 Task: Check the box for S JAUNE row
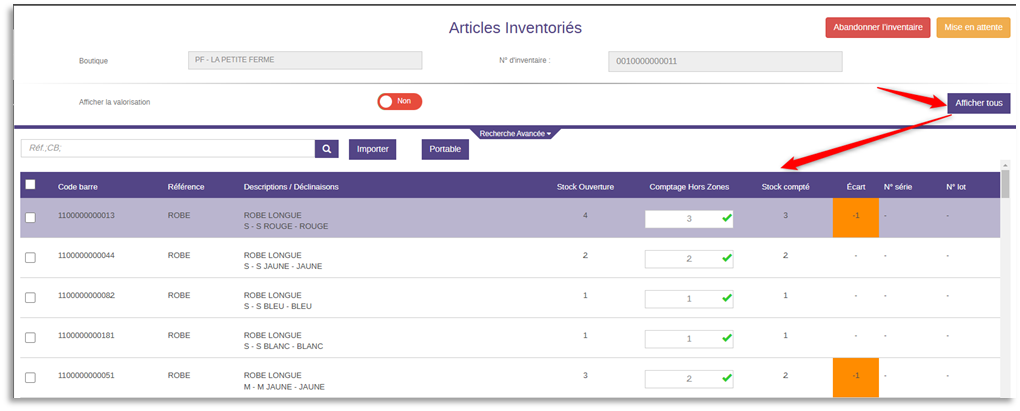(x=30, y=258)
